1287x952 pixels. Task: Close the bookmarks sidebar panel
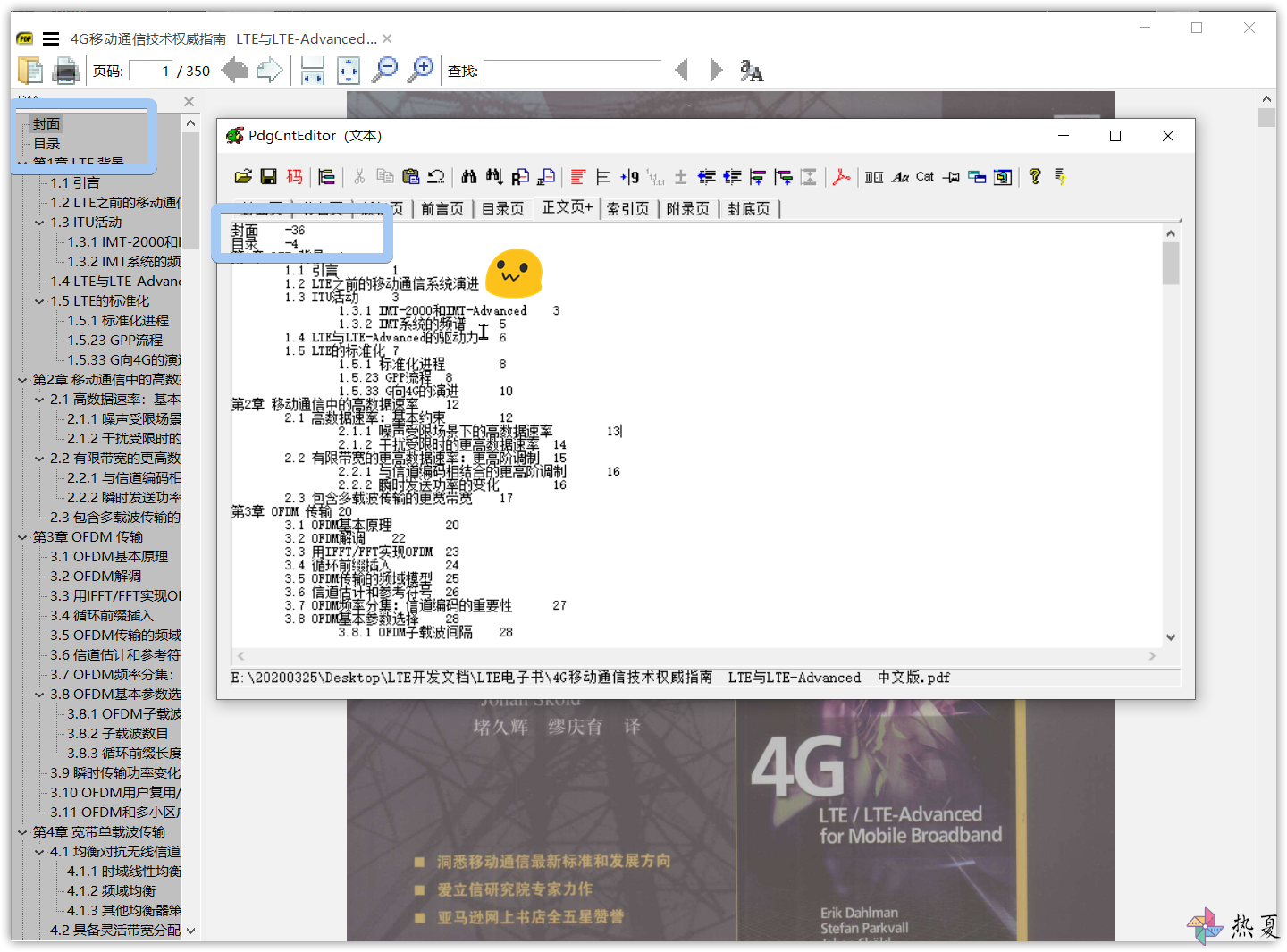tap(189, 102)
